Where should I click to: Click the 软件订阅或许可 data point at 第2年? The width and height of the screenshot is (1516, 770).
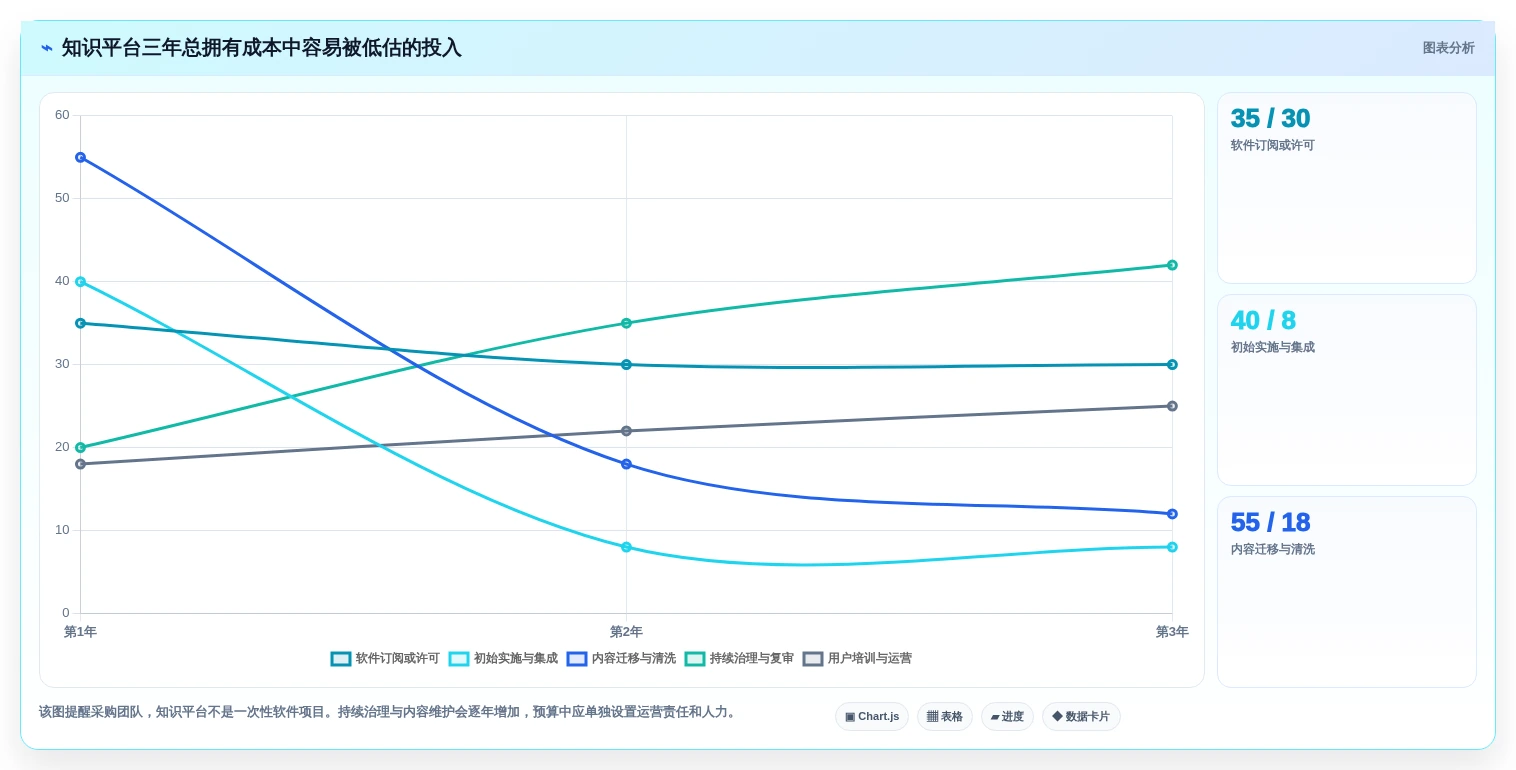(x=626, y=365)
